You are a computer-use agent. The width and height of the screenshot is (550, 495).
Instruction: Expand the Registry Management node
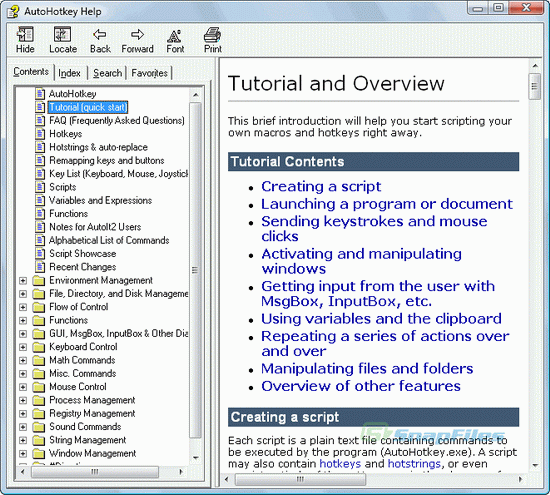[x=23, y=414]
